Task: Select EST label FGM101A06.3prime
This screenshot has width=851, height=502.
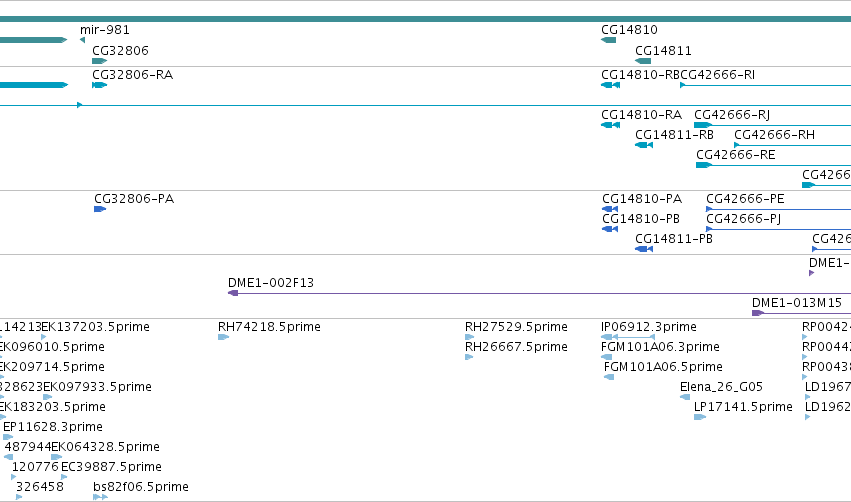Action: click(x=660, y=347)
